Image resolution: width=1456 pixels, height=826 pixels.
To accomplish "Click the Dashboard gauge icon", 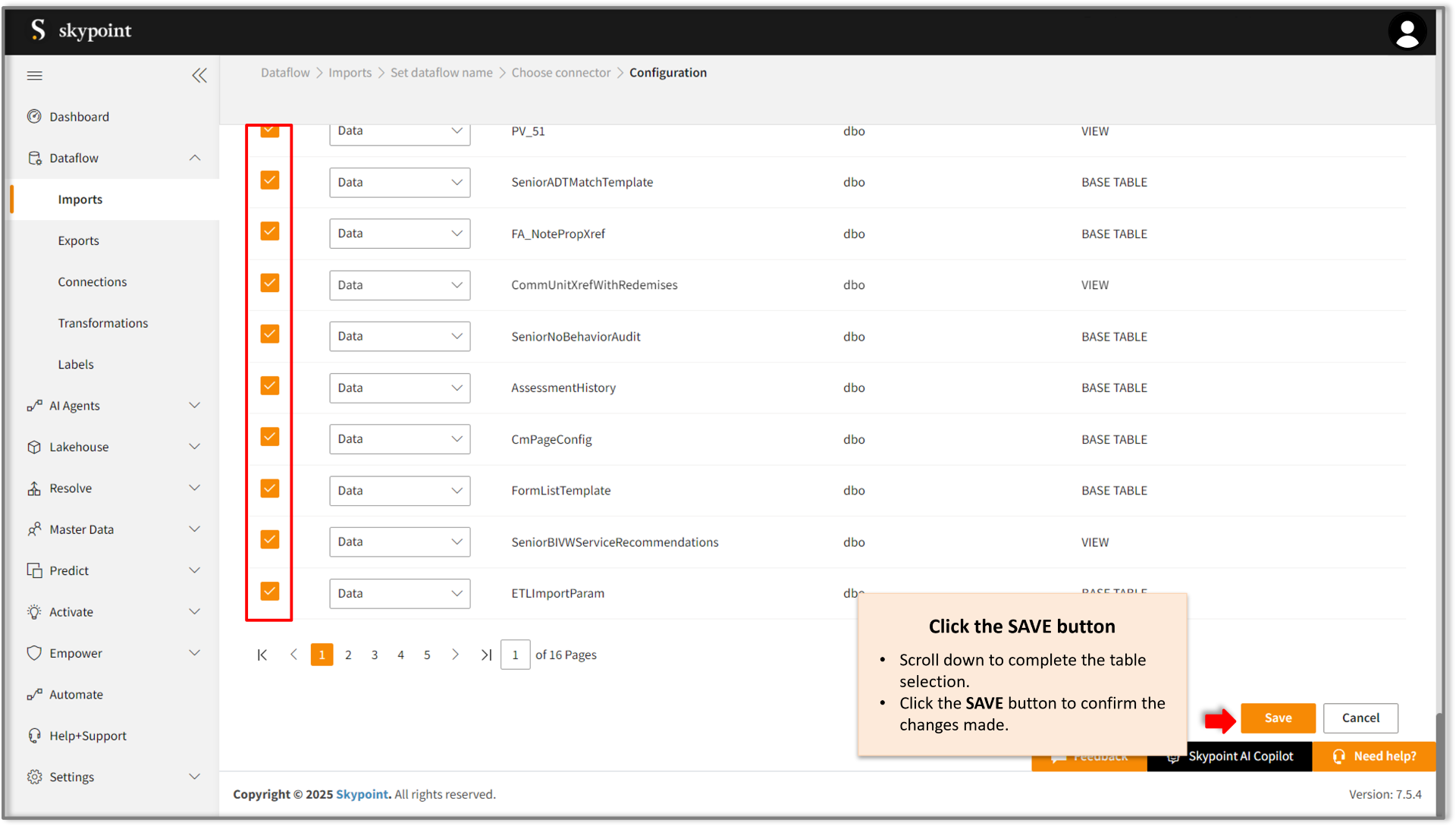I will click(34, 116).
